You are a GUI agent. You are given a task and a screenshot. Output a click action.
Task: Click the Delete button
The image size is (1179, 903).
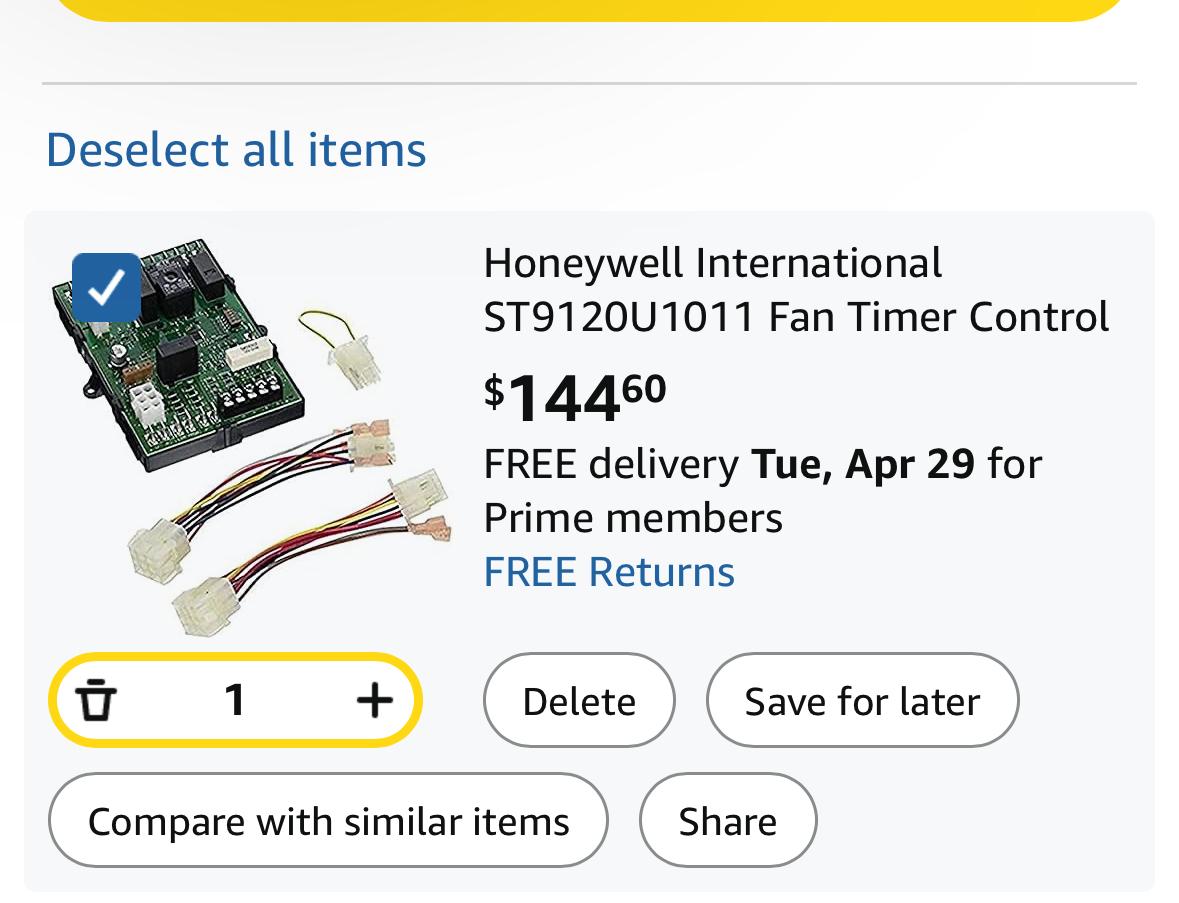tap(579, 700)
